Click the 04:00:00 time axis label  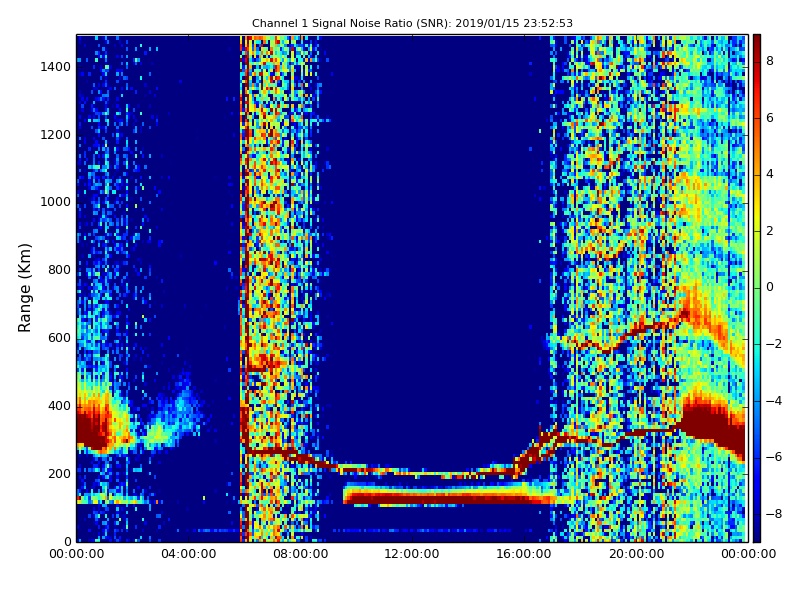click(189, 554)
